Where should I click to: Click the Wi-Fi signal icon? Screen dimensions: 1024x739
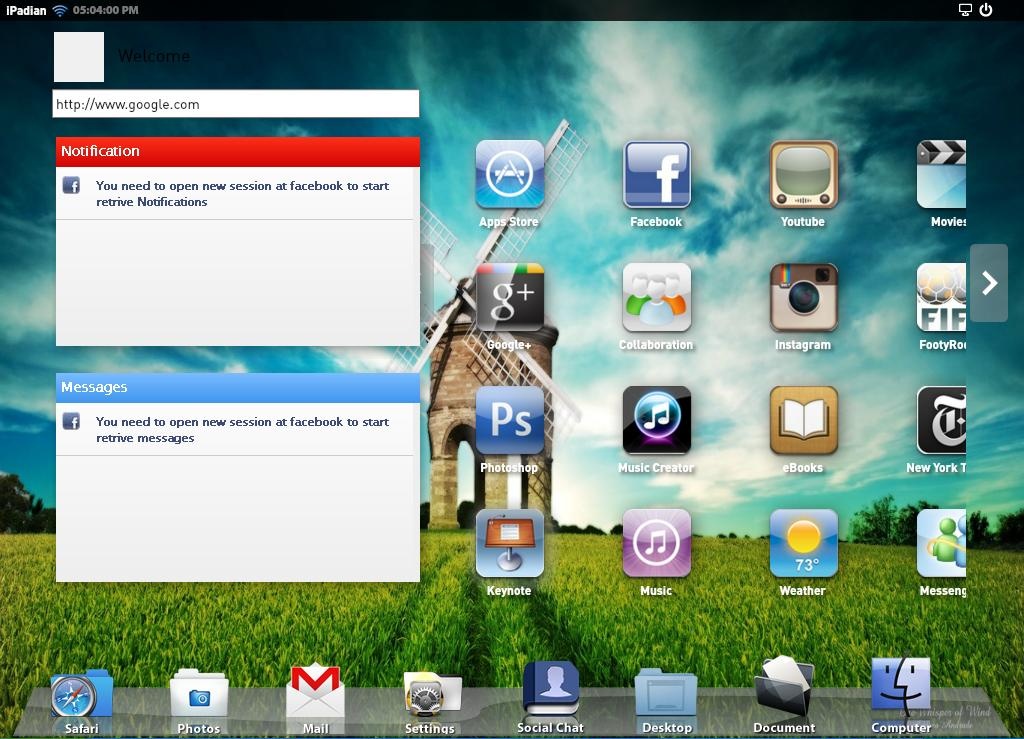coord(60,10)
